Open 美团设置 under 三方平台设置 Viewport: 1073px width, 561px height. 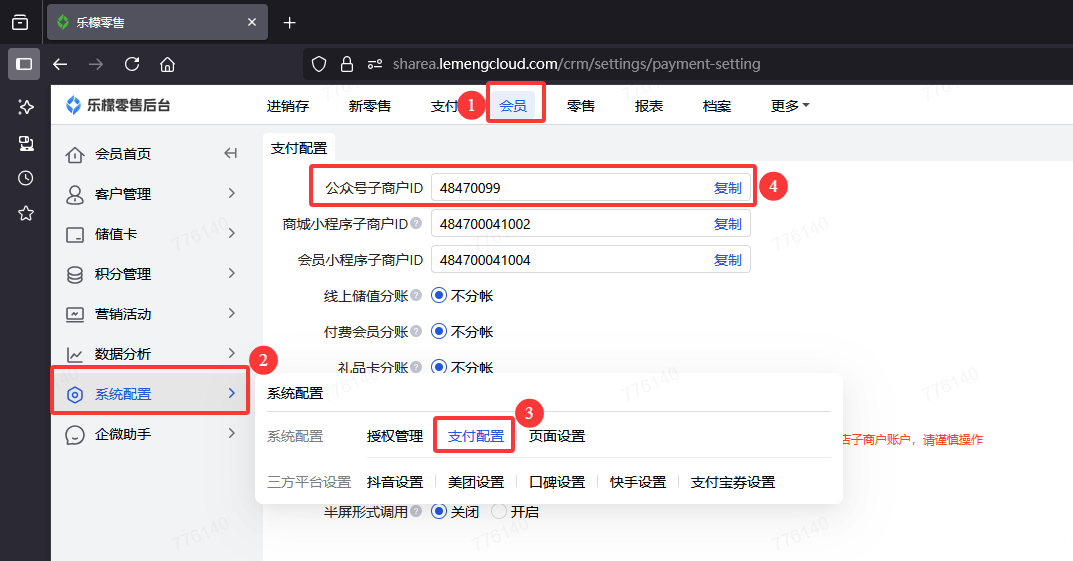point(476,482)
